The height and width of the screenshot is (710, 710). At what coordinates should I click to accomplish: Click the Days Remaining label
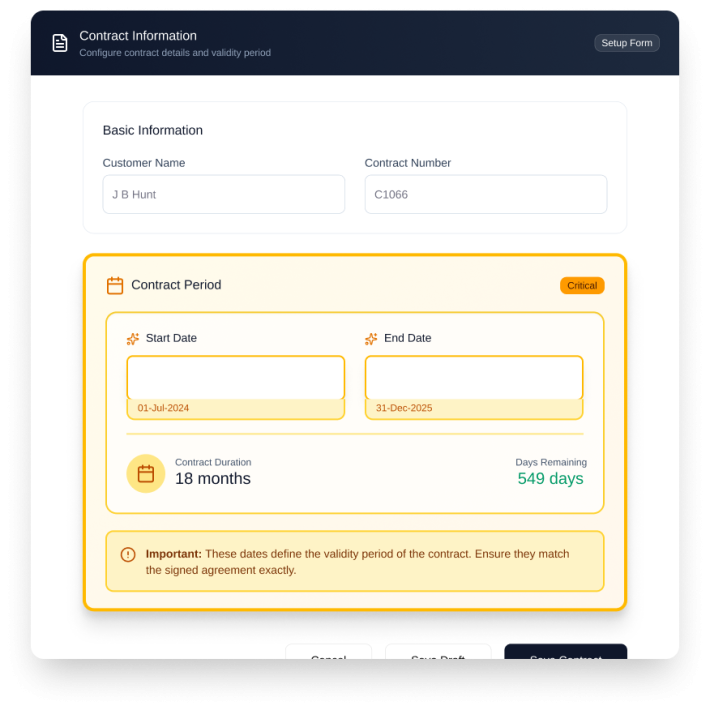coord(551,462)
